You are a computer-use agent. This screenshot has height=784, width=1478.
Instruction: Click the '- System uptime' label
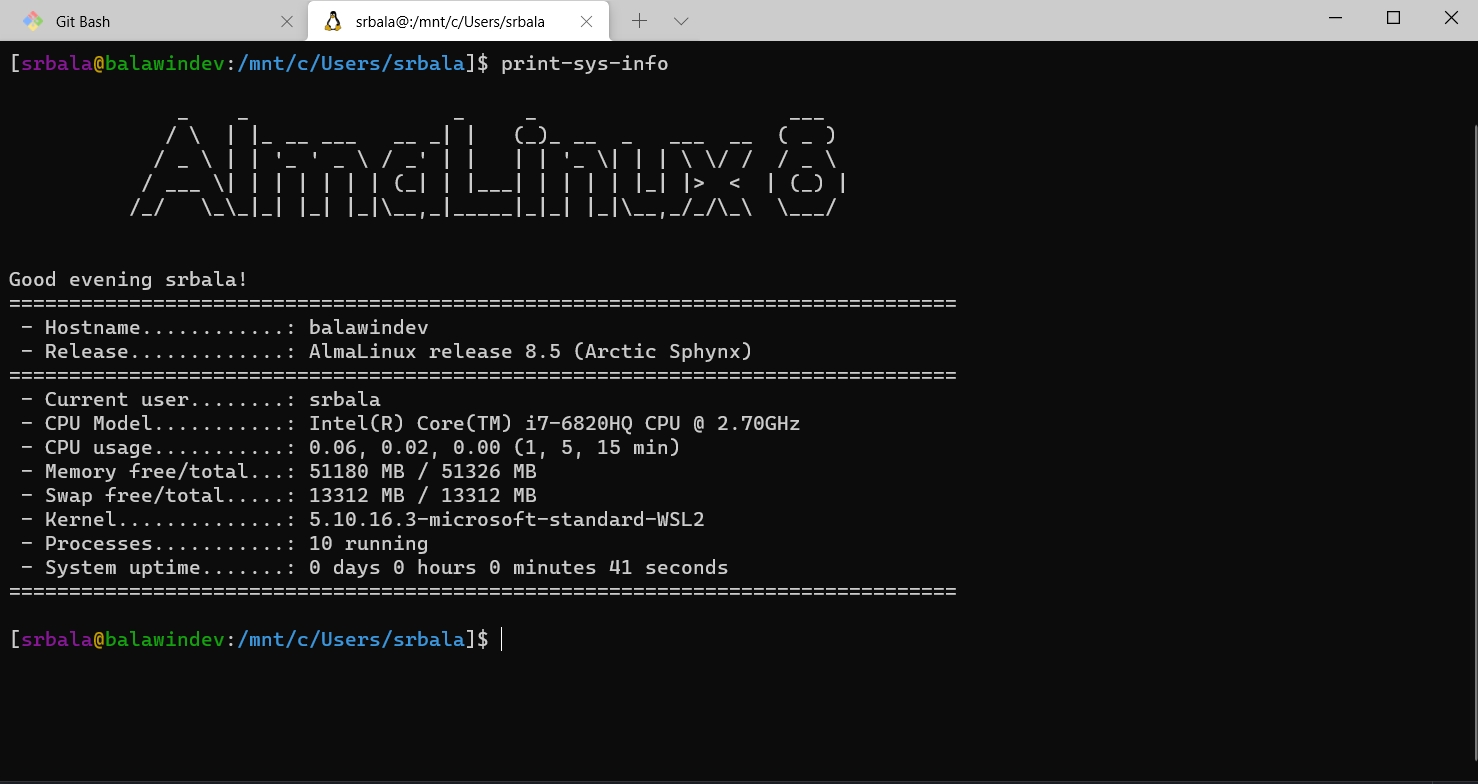[111, 568]
